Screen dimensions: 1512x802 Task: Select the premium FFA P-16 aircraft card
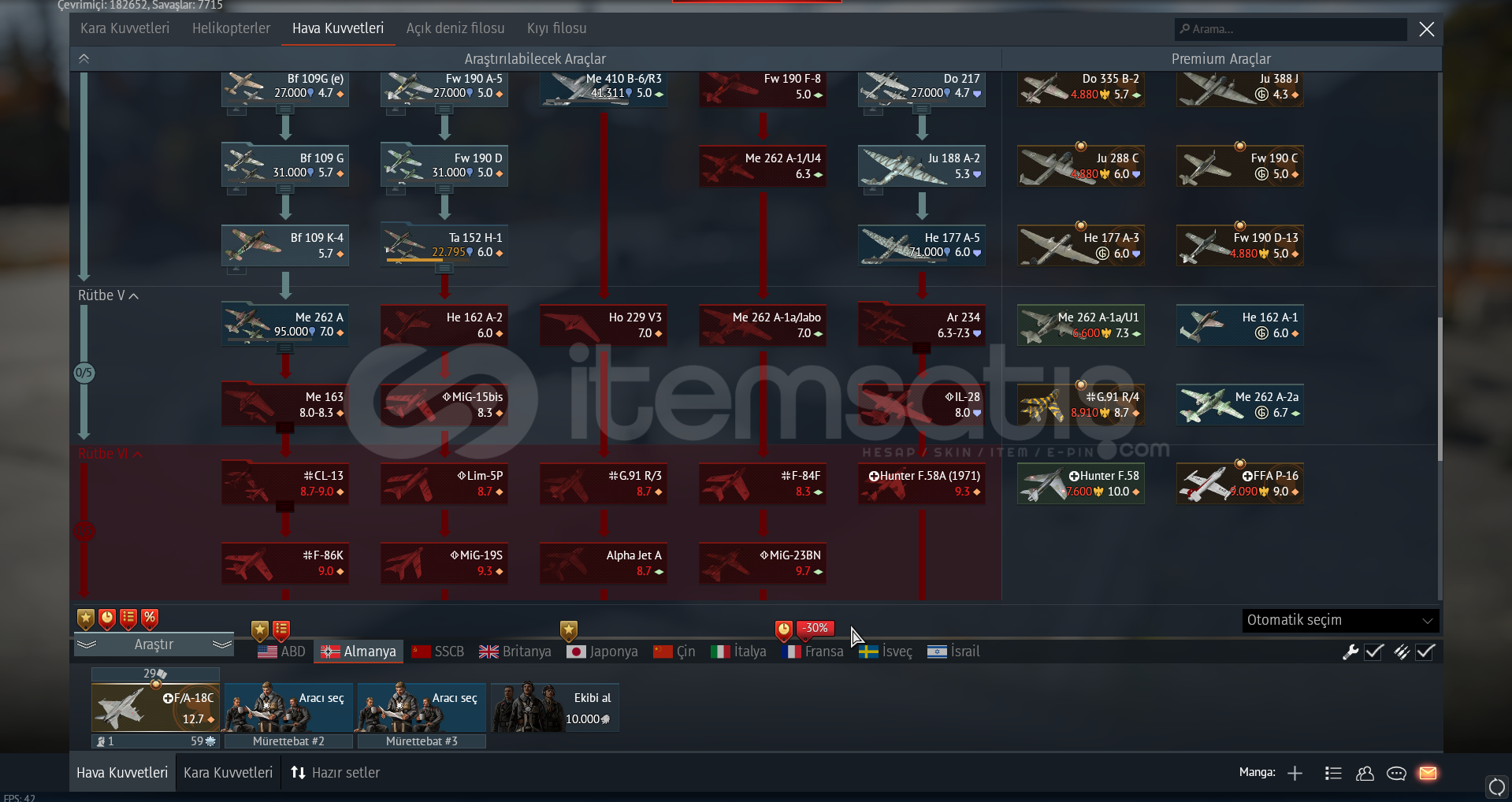point(1240,483)
